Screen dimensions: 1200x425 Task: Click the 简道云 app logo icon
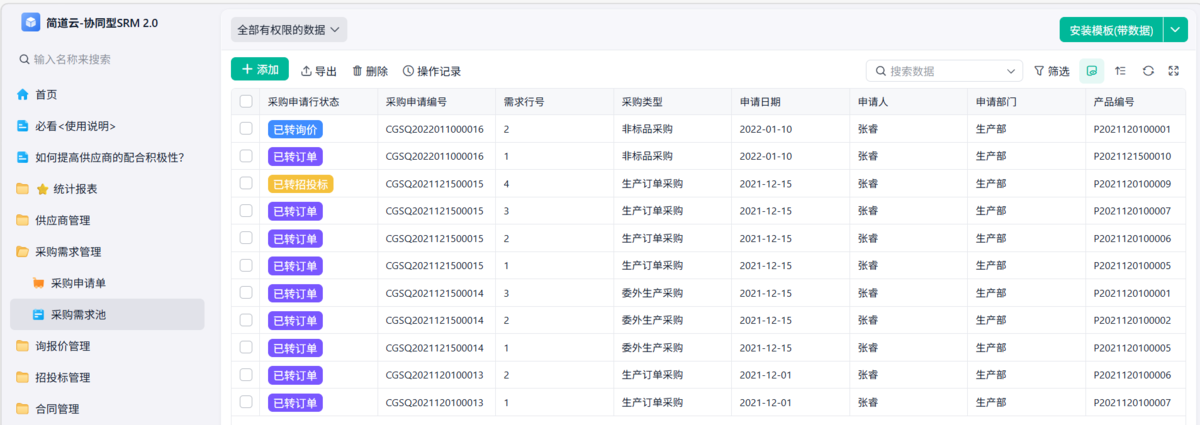(x=31, y=22)
